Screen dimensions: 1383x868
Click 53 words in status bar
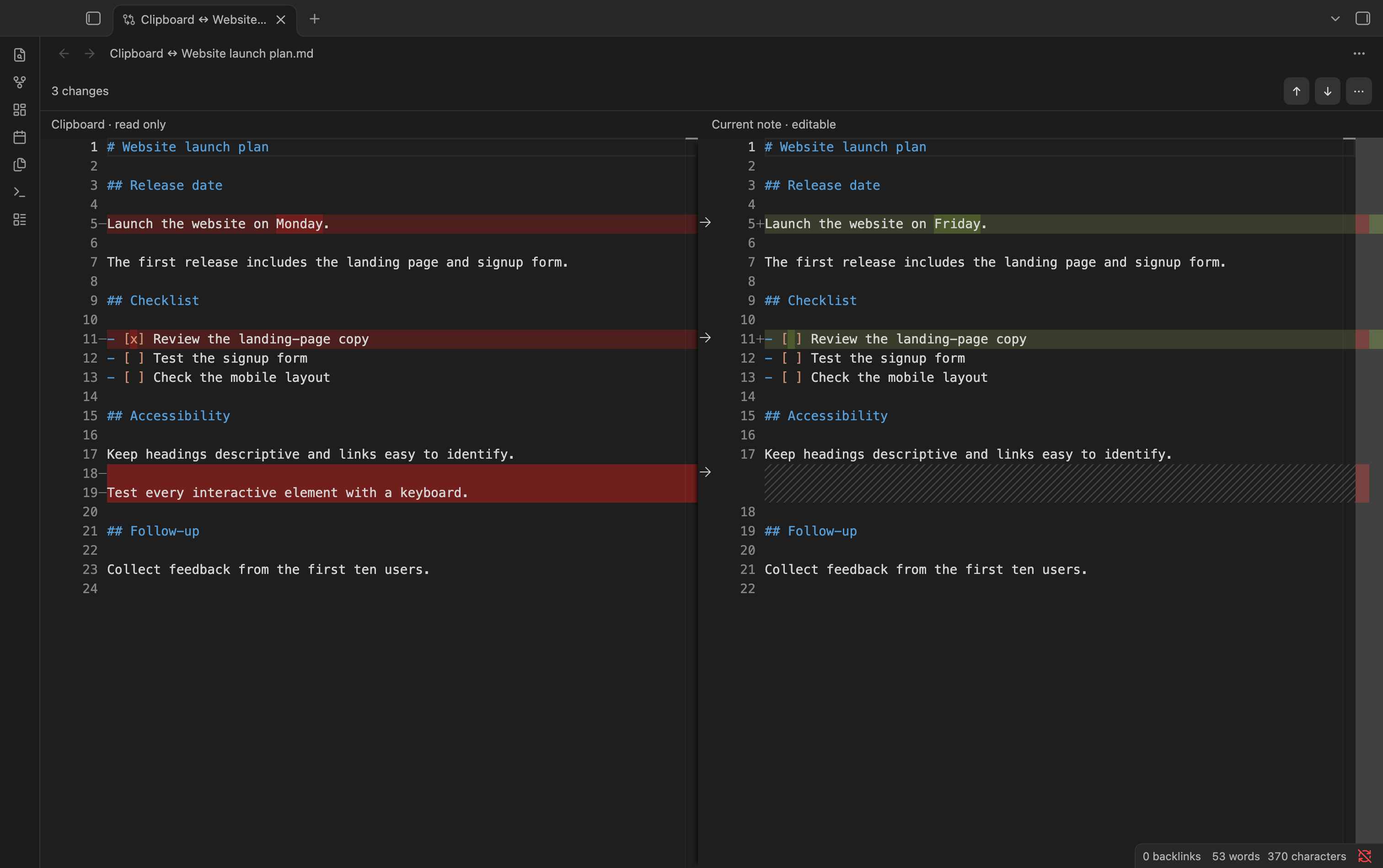click(1235, 856)
